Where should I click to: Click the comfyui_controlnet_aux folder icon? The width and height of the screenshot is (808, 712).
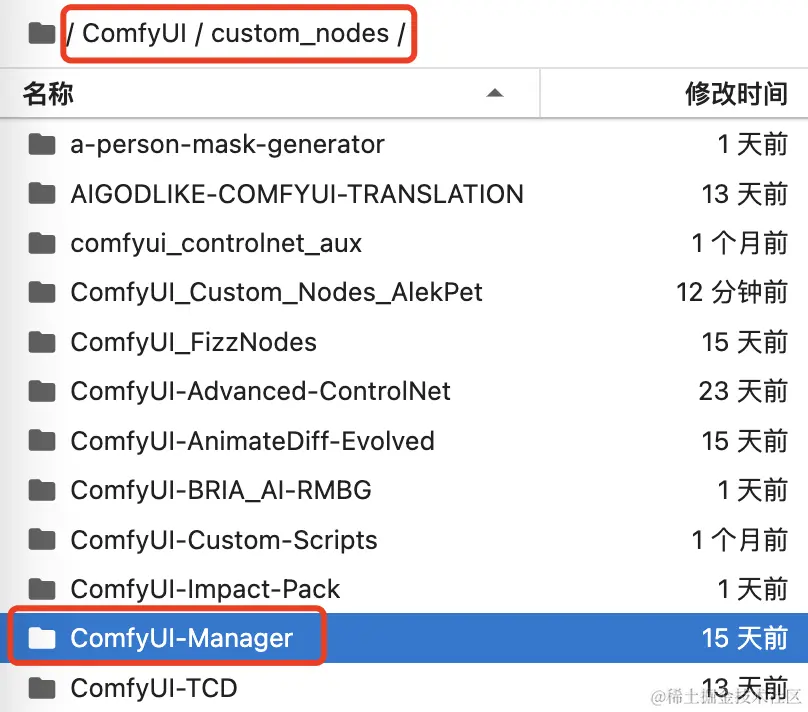42,243
